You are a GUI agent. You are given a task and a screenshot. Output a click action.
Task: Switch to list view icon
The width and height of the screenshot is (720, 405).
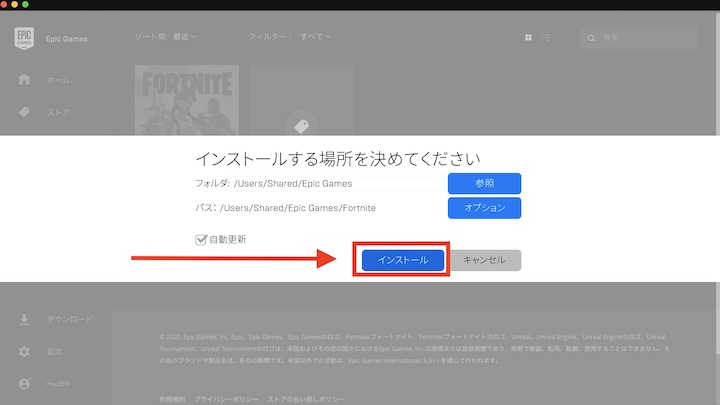click(x=546, y=38)
